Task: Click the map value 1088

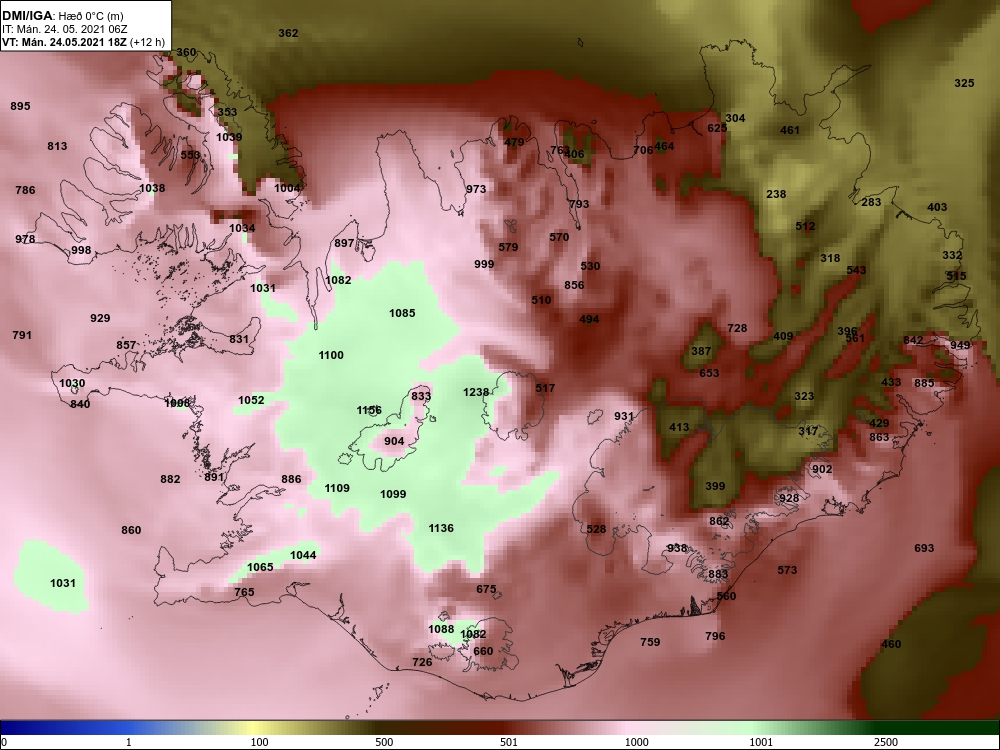Action: [441, 629]
